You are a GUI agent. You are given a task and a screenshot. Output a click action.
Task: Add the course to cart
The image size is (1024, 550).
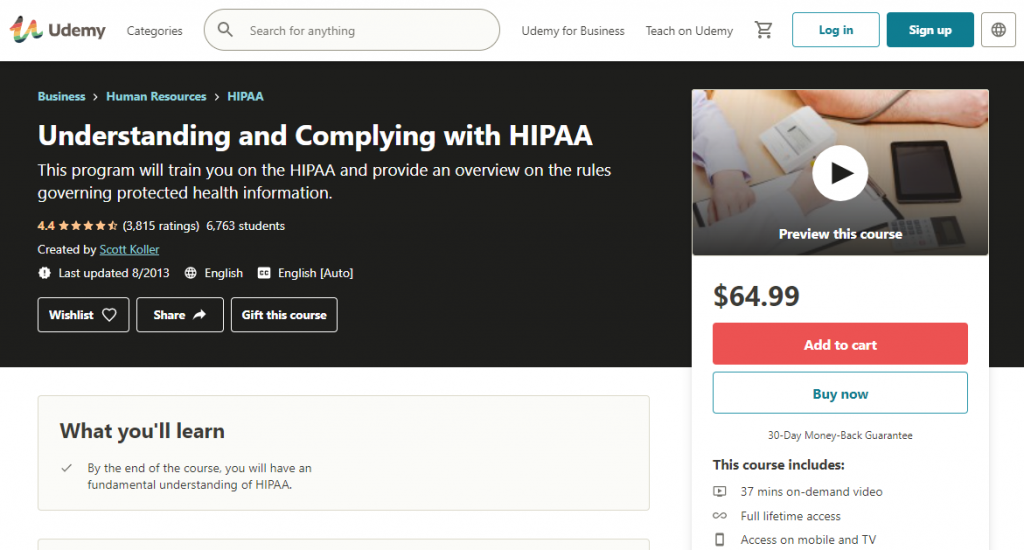click(x=840, y=344)
